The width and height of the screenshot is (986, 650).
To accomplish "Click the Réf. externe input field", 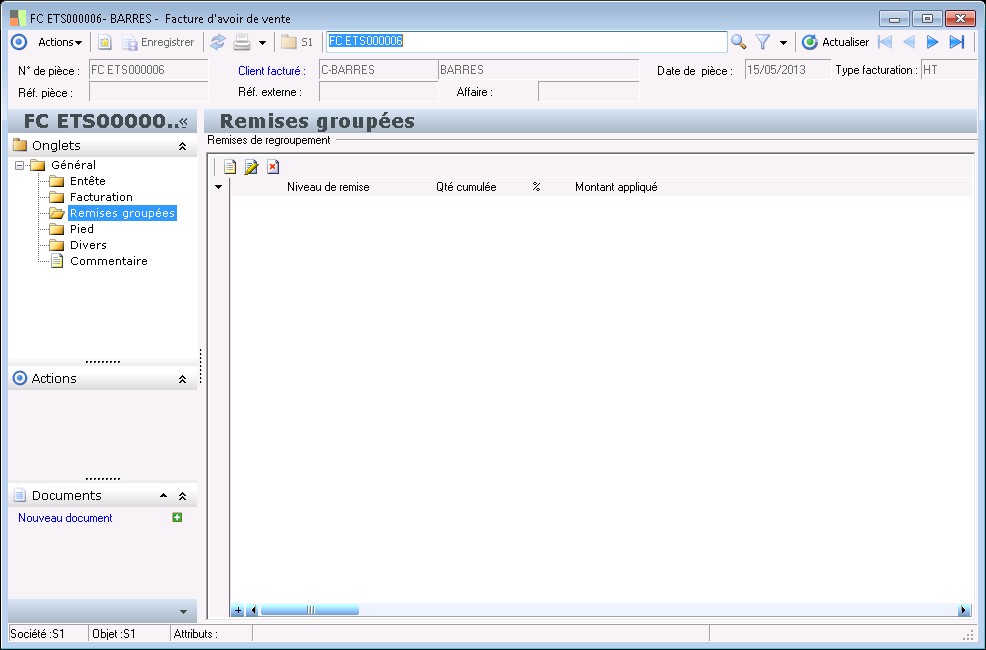I will click(378, 92).
